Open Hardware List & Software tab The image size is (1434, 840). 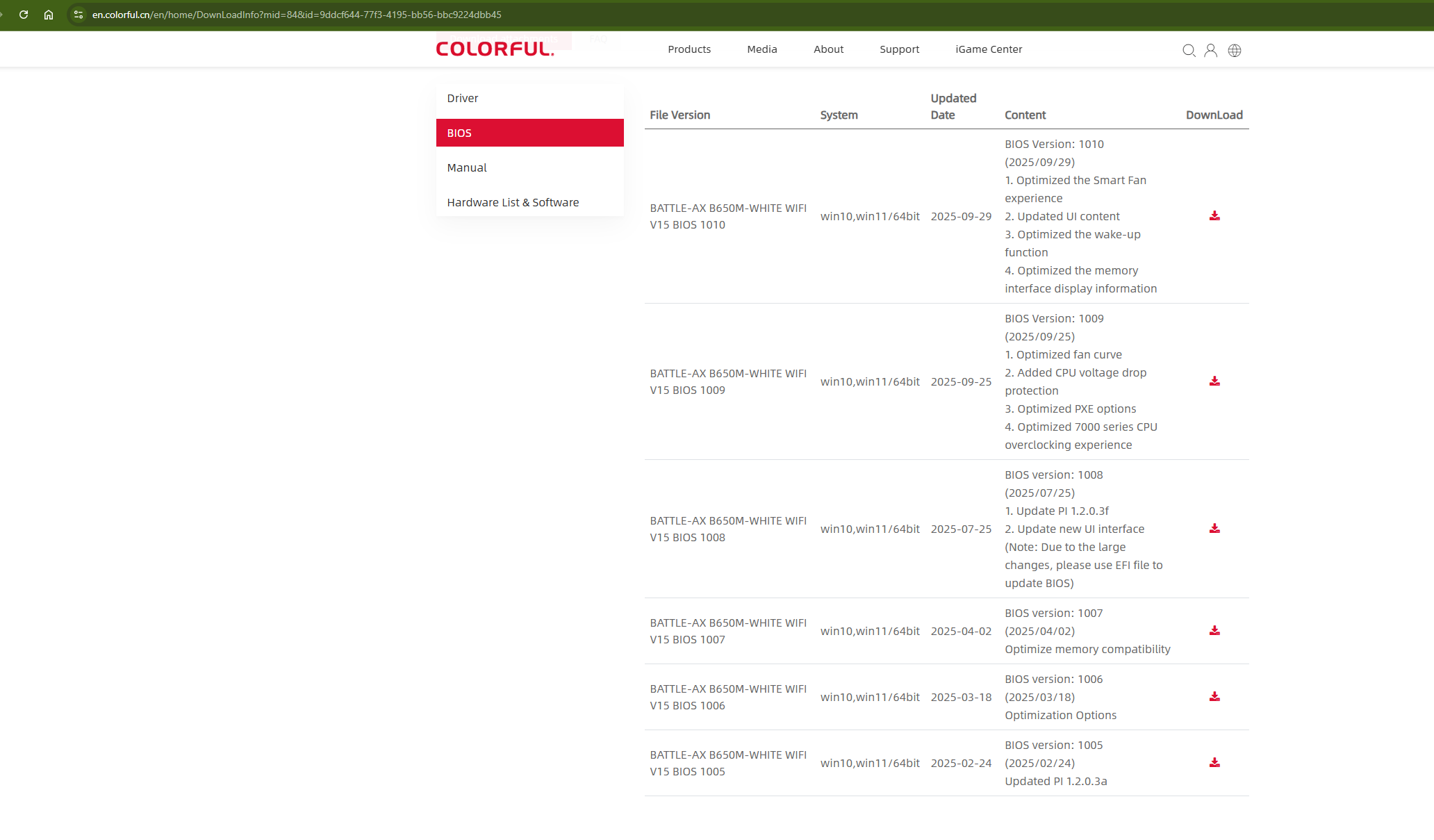click(x=530, y=202)
